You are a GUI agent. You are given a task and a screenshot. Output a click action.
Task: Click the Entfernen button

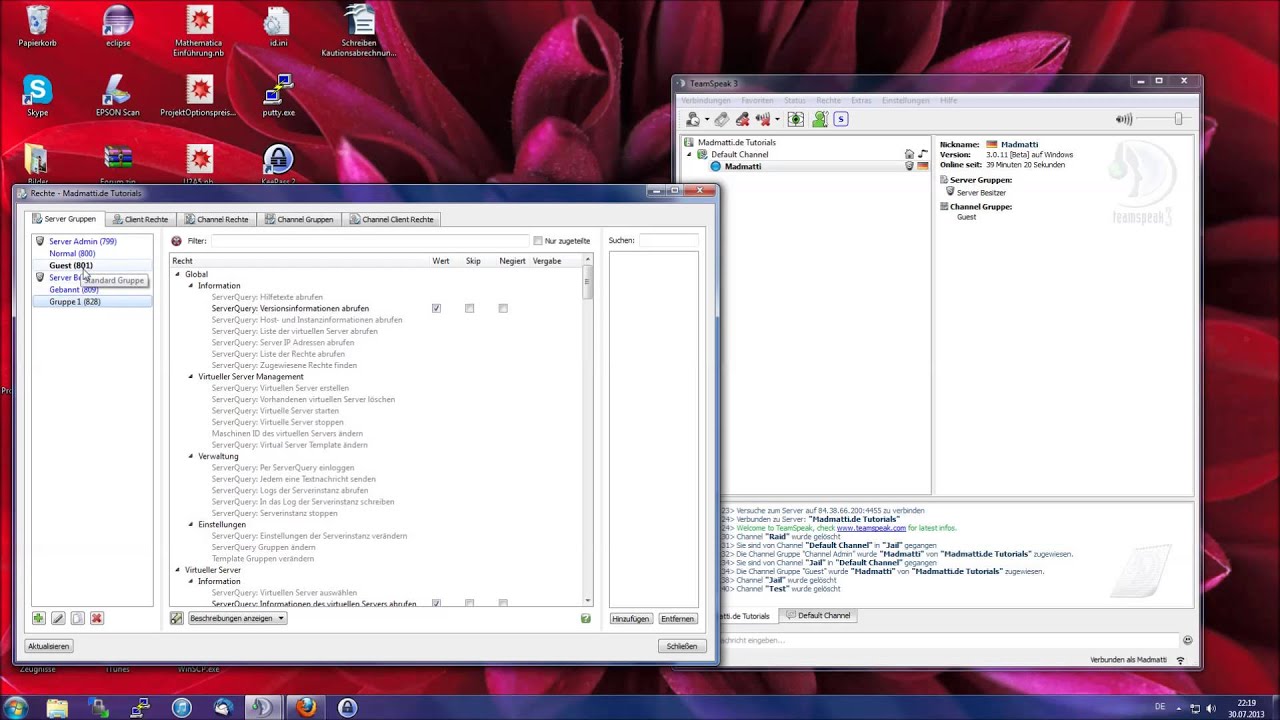[x=678, y=619]
